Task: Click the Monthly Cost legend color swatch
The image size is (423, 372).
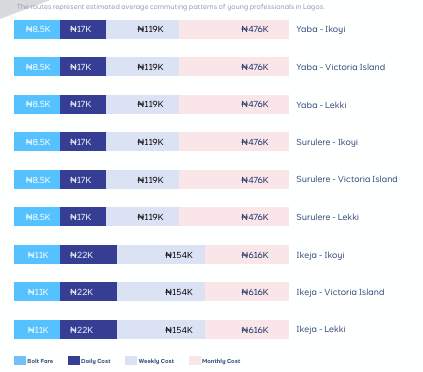Action: pos(195,360)
